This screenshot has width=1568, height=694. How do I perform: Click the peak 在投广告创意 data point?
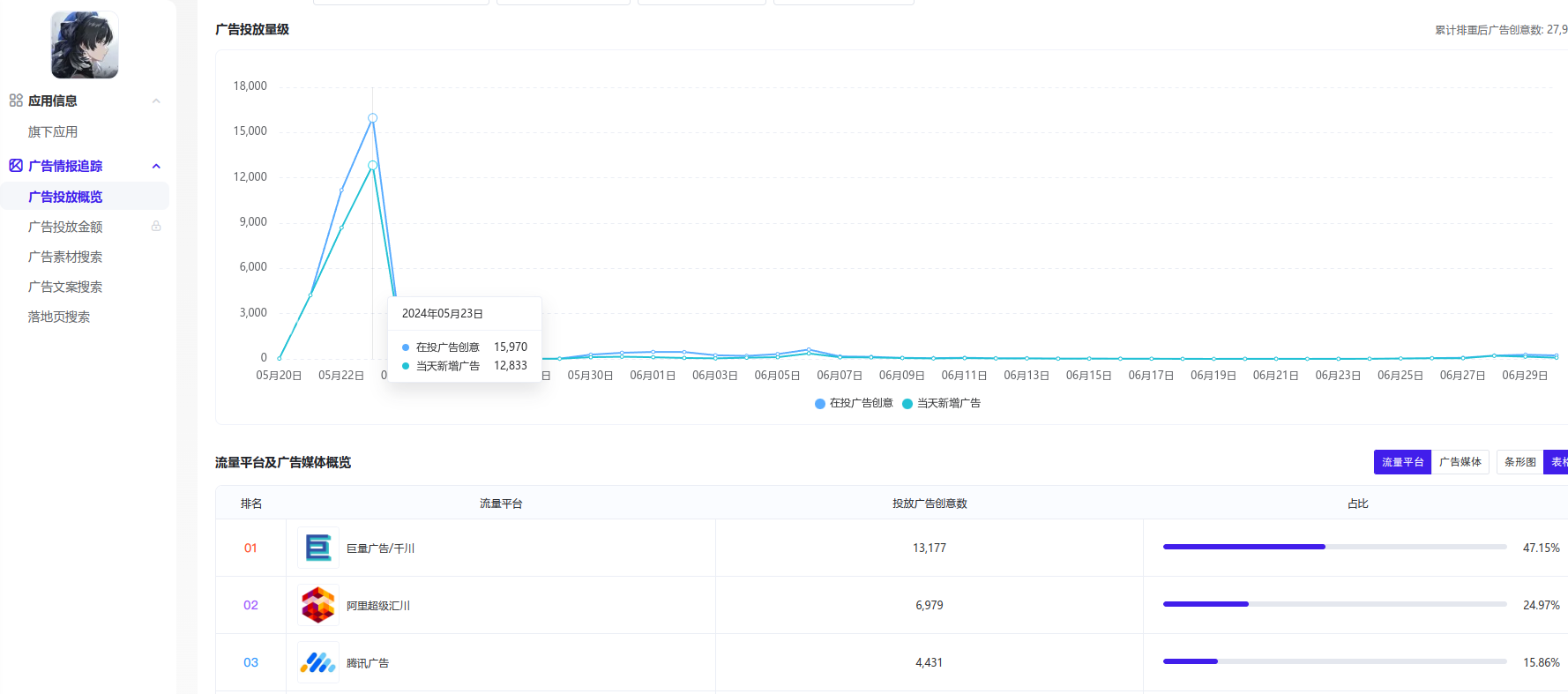373,118
